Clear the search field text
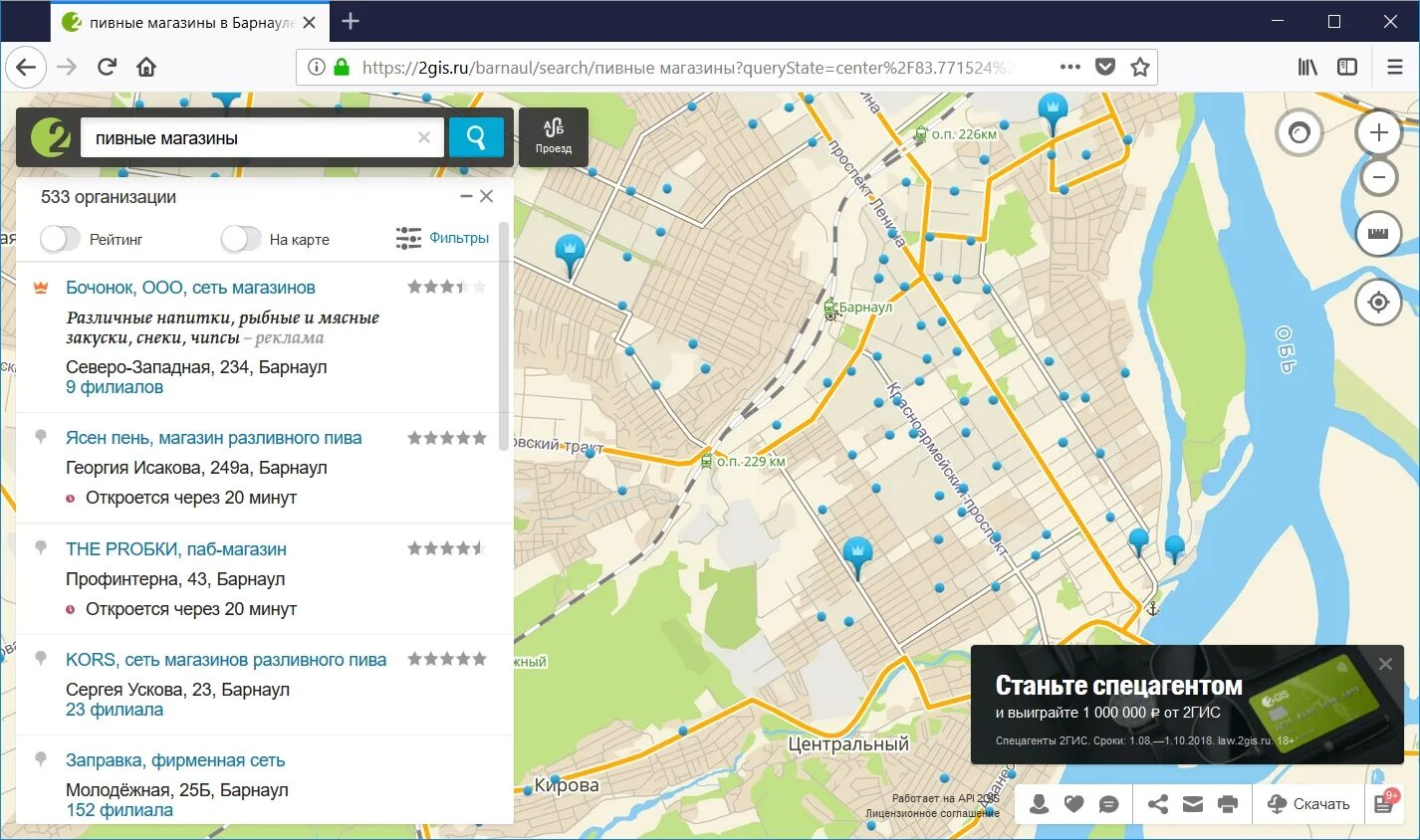This screenshot has width=1420, height=840. (424, 137)
